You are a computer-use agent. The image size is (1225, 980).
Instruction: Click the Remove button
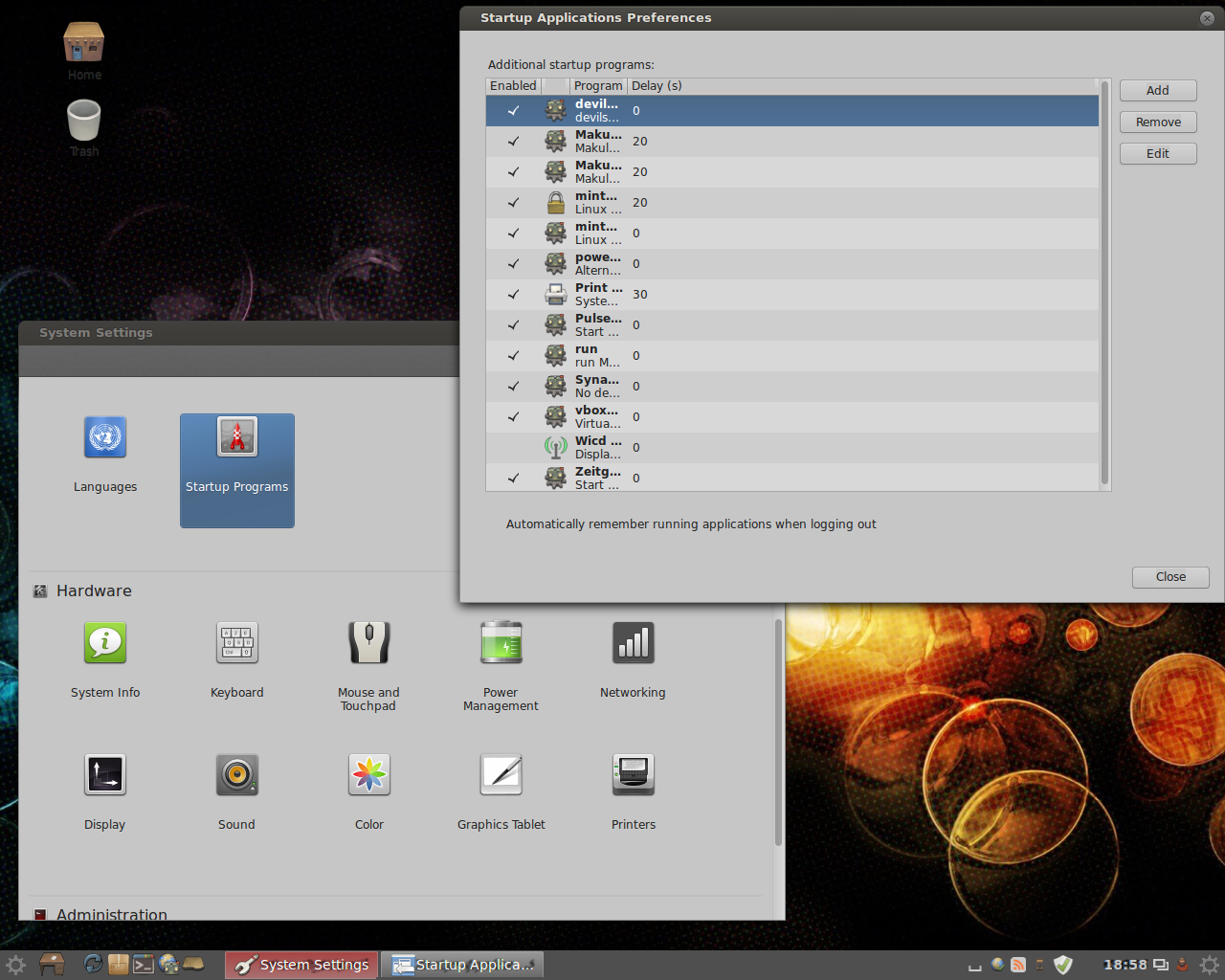pos(1158,122)
